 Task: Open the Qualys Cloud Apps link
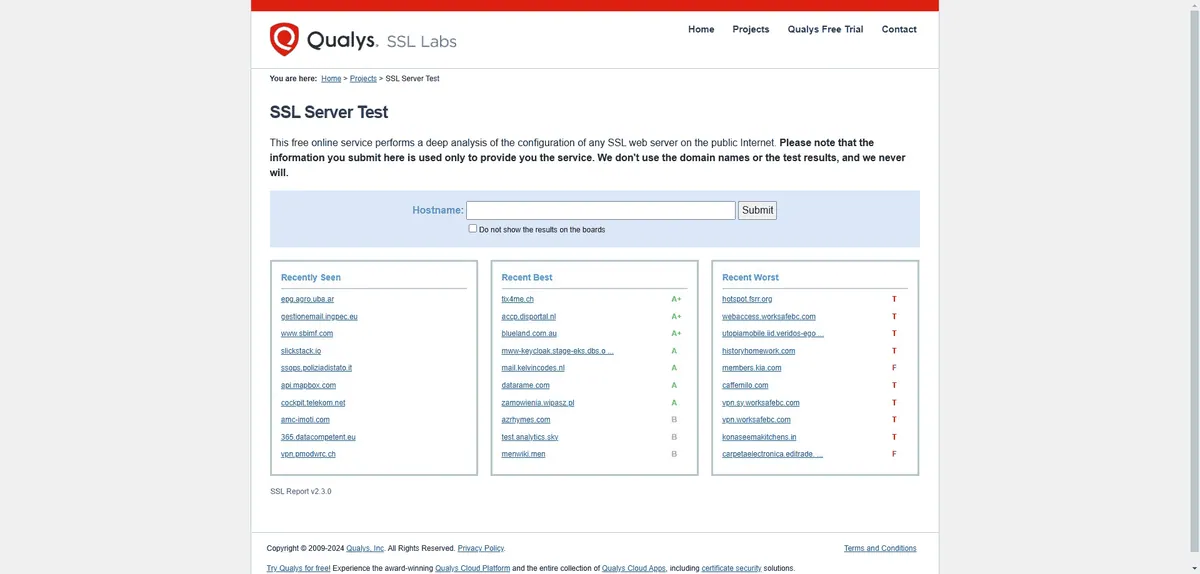tap(634, 568)
